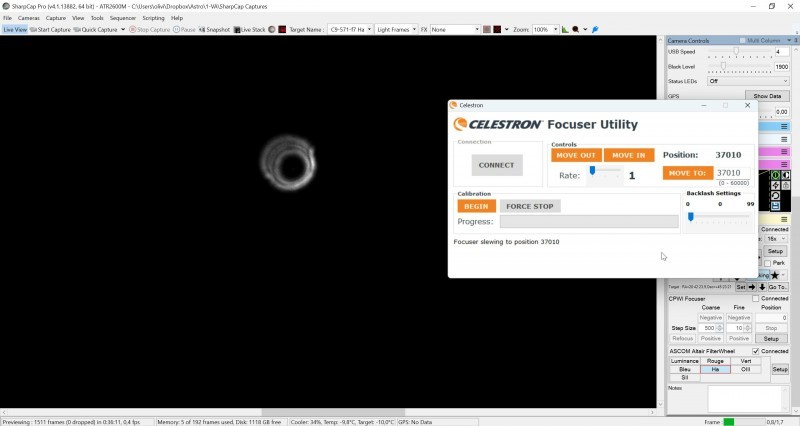The image size is (800, 426).
Task: Click the round grey icon after Live Stack
Action: [272, 30]
